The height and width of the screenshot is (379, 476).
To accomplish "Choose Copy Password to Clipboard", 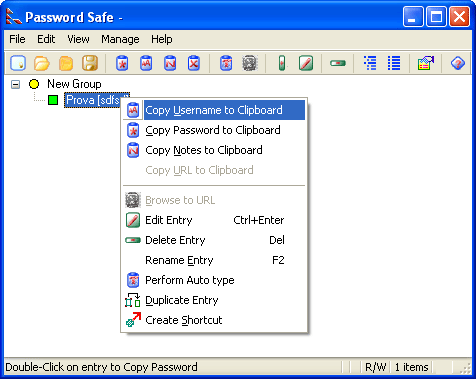I will tap(214, 130).
